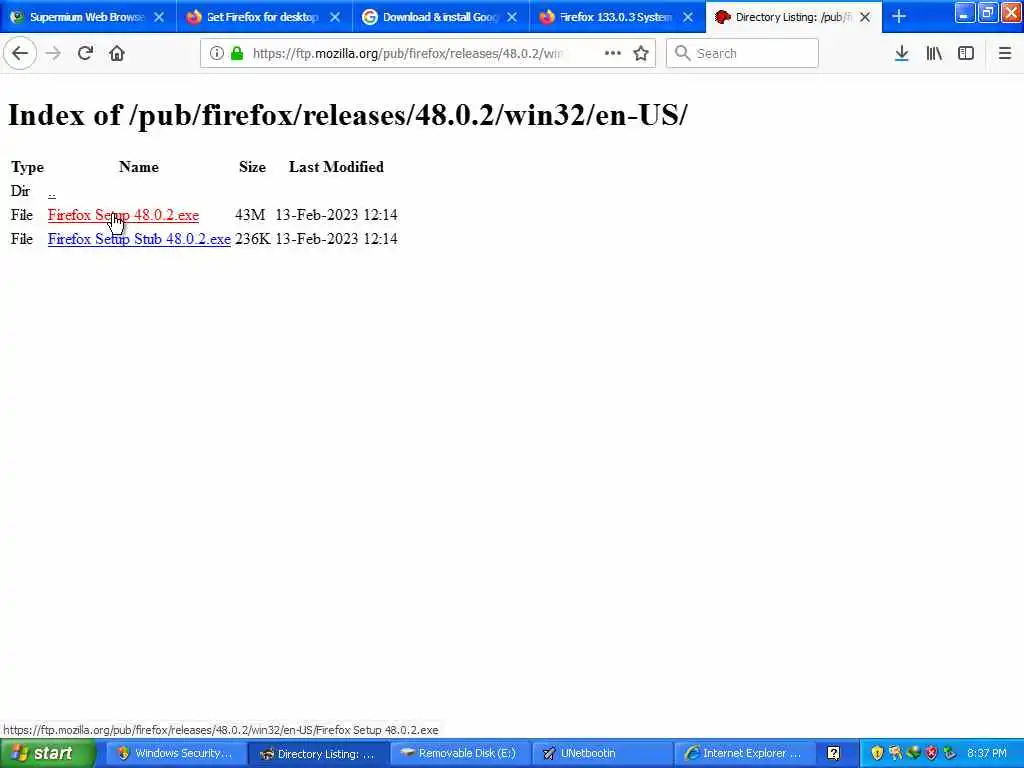Click the Index of page heading
This screenshot has height=768, width=1024.
(x=347, y=116)
